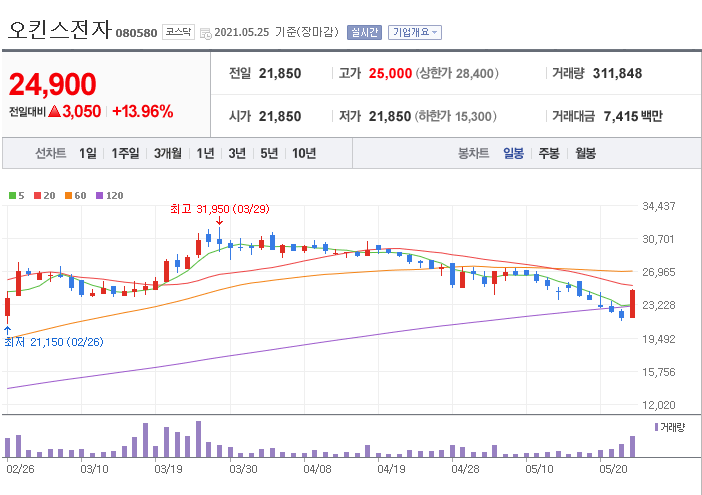The image size is (702, 495).
Task: Click the purple 120-day moving average swatch
Action: pyautogui.click(x=100, y=196)
